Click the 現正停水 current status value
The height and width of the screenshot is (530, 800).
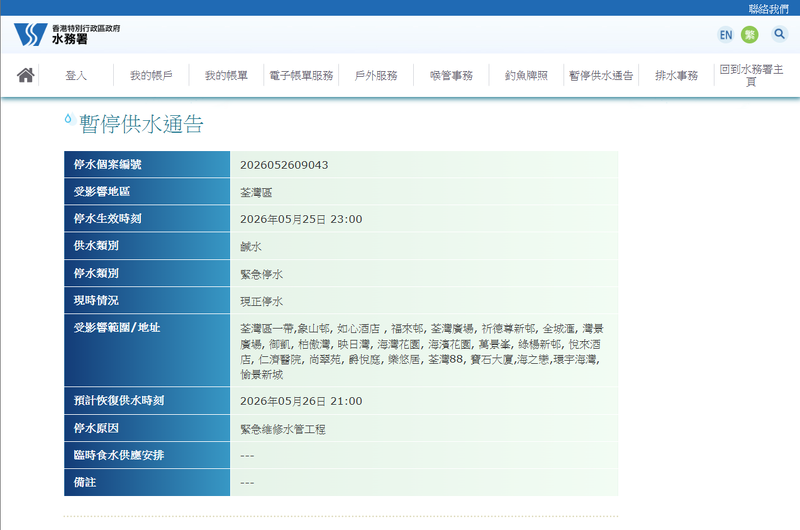pyautogui.click(x=261, y=301)
